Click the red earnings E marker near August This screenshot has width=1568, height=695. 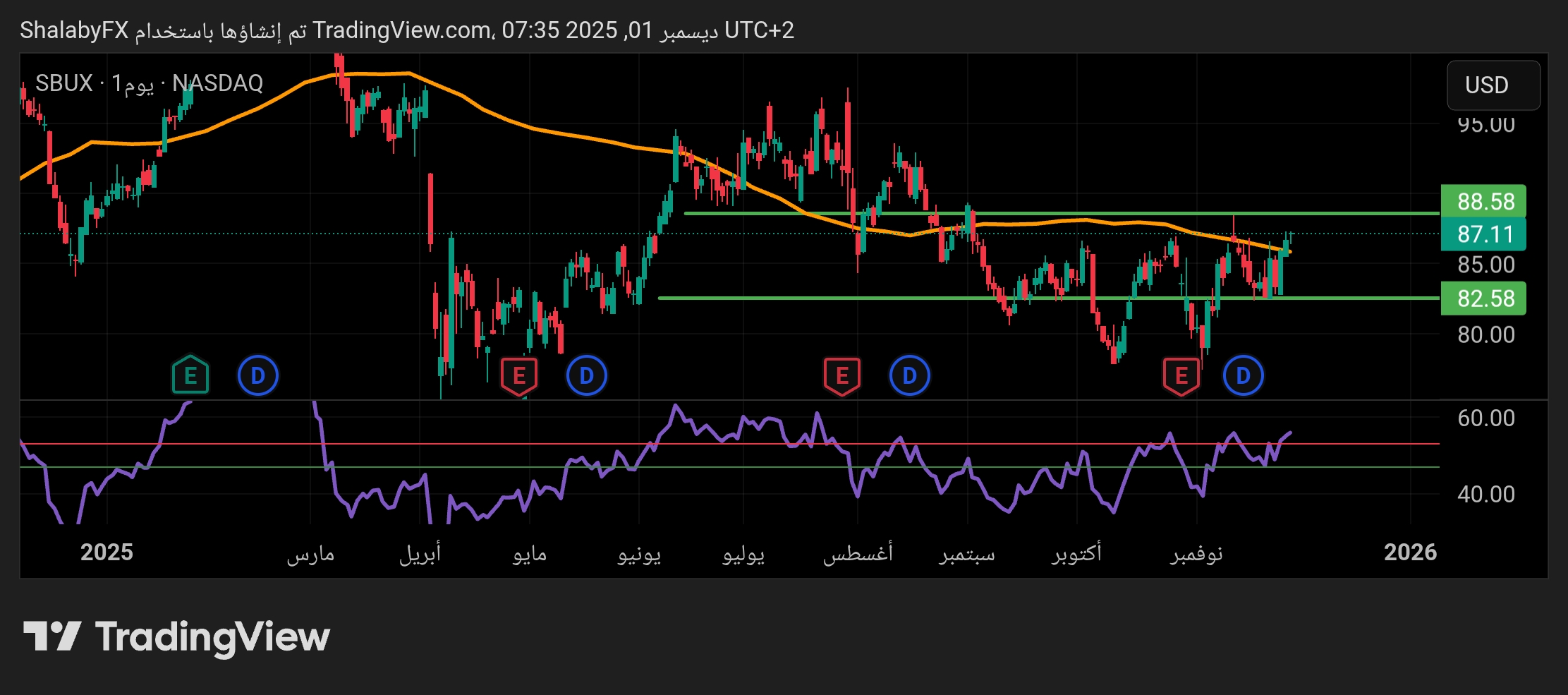click(841, 375)
